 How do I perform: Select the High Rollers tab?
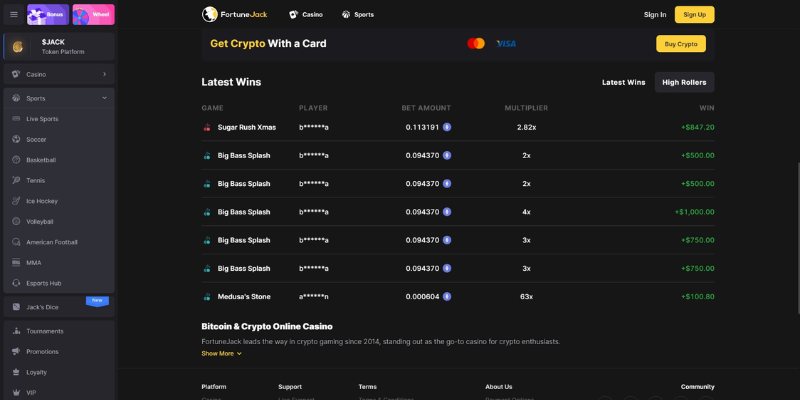[x=684, y=82]
